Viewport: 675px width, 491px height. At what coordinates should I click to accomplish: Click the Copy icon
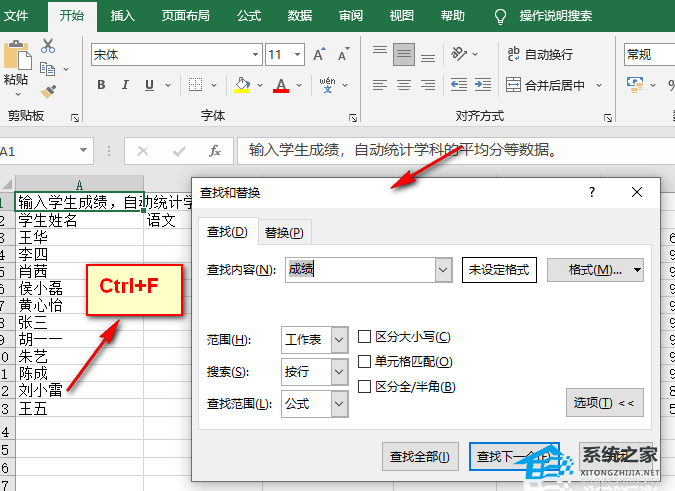(47, 69)
